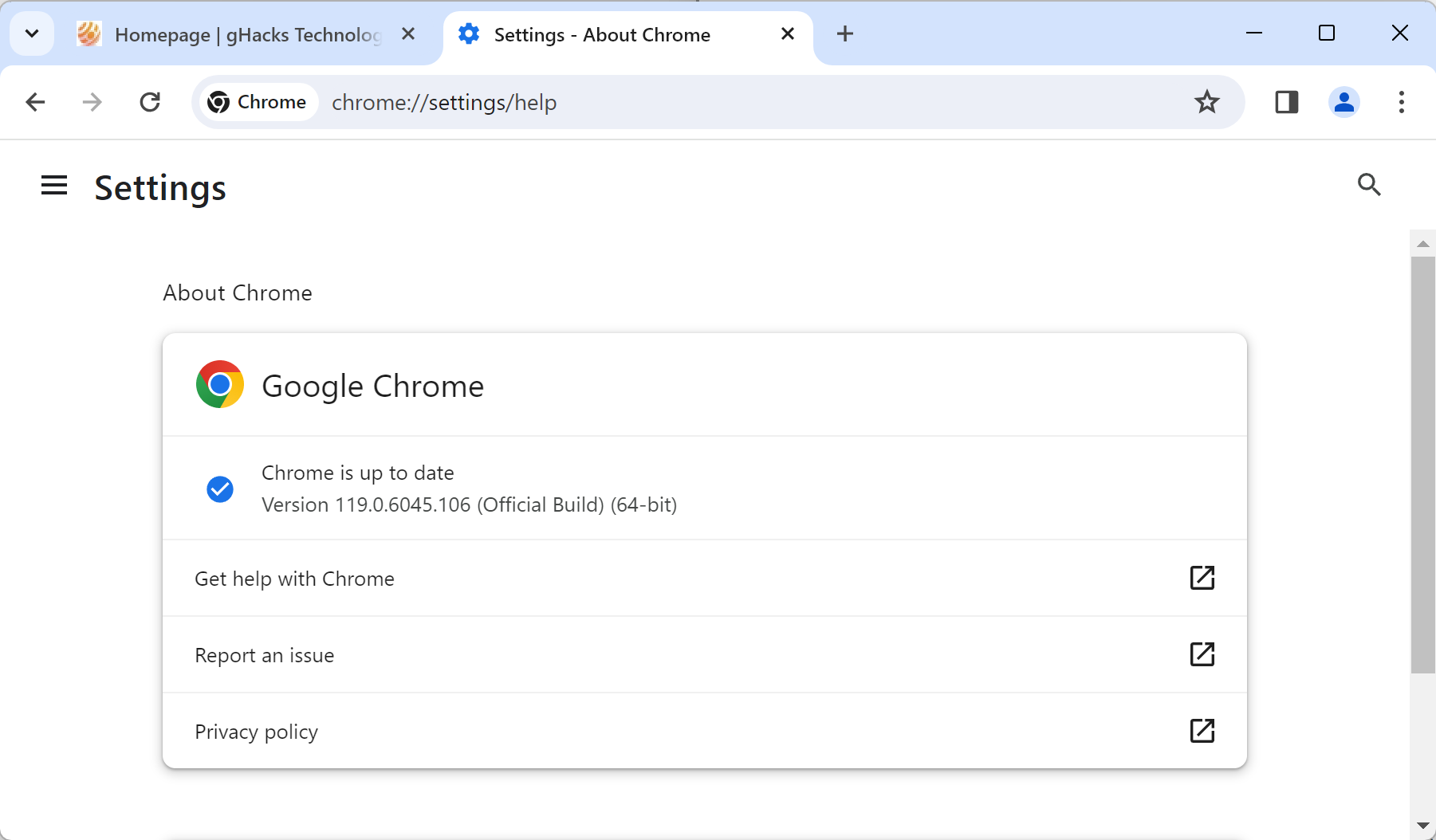This screenshot has height=840, width=1436.
Task: Open the Settings hamburger menu
Action: click(54, 186)
